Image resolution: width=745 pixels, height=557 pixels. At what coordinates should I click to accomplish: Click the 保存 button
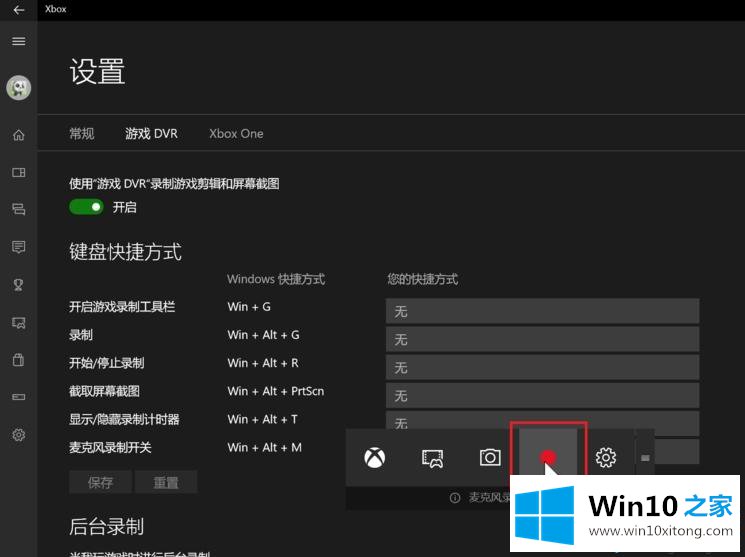point(100,482)
